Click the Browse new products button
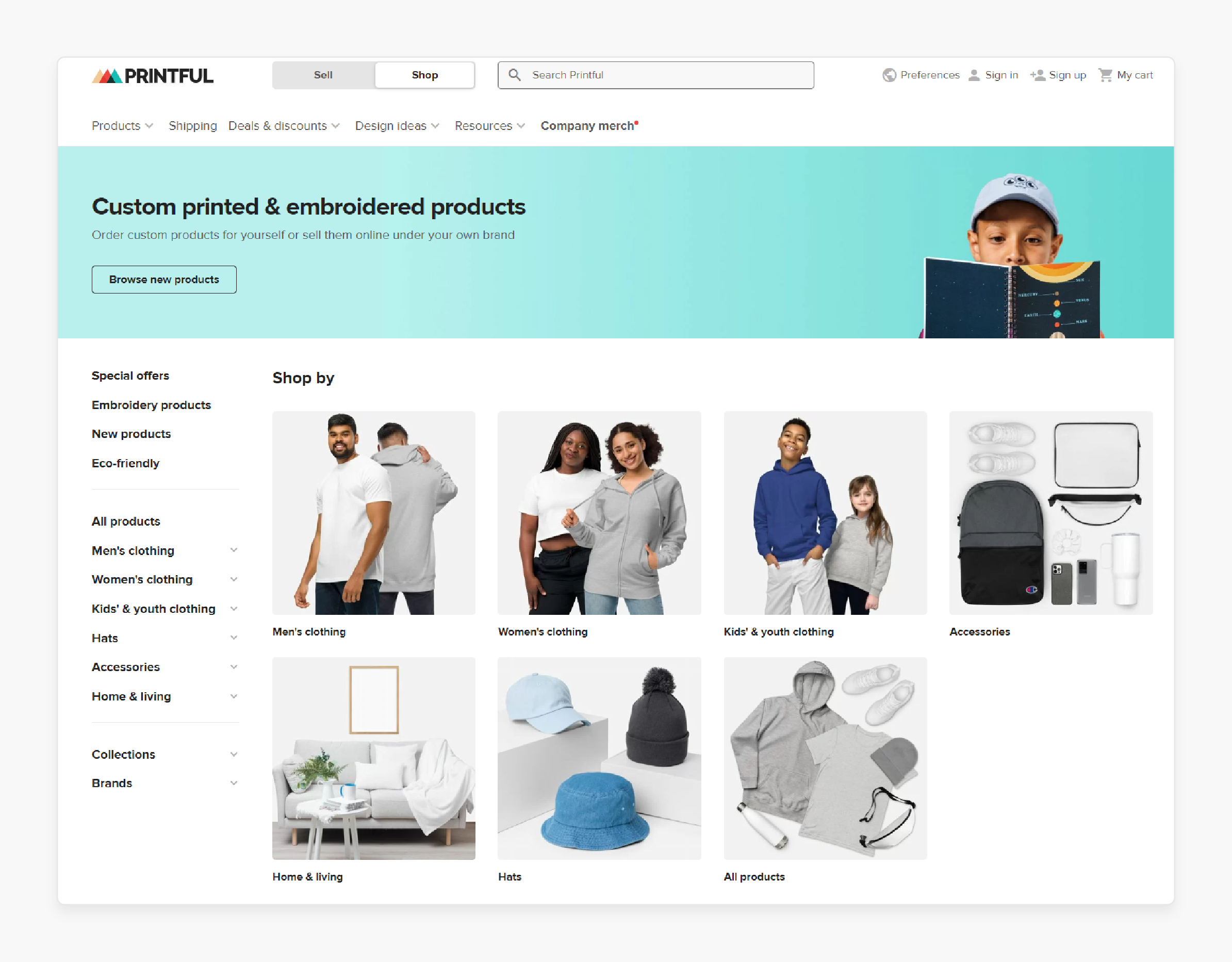This screenshot has height=962, width=1232. tap(164, 279)
